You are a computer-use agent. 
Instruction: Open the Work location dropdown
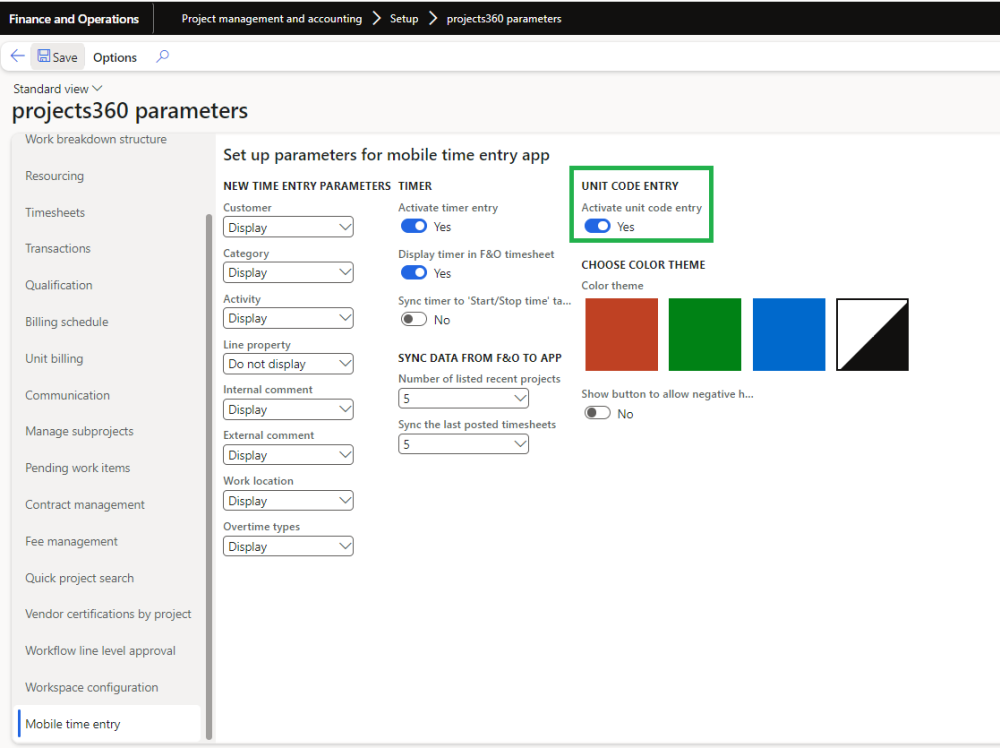pyautogui.click(x=288, y=501)
